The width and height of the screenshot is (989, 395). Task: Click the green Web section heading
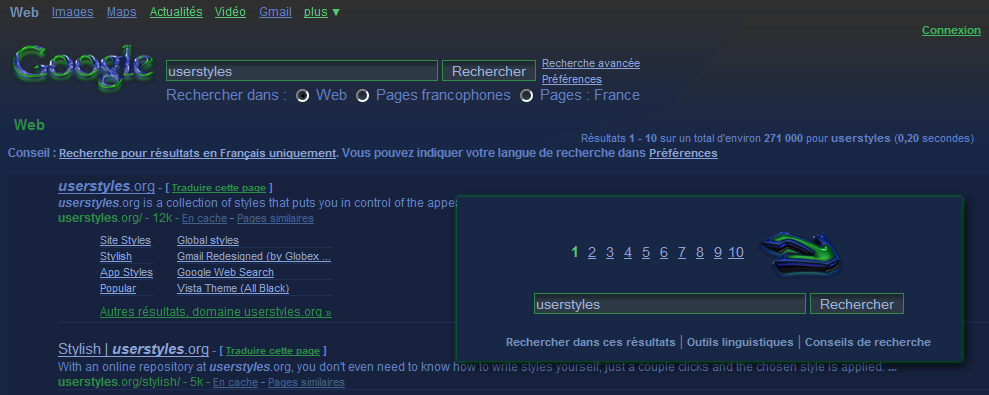(x=30, y=125)
